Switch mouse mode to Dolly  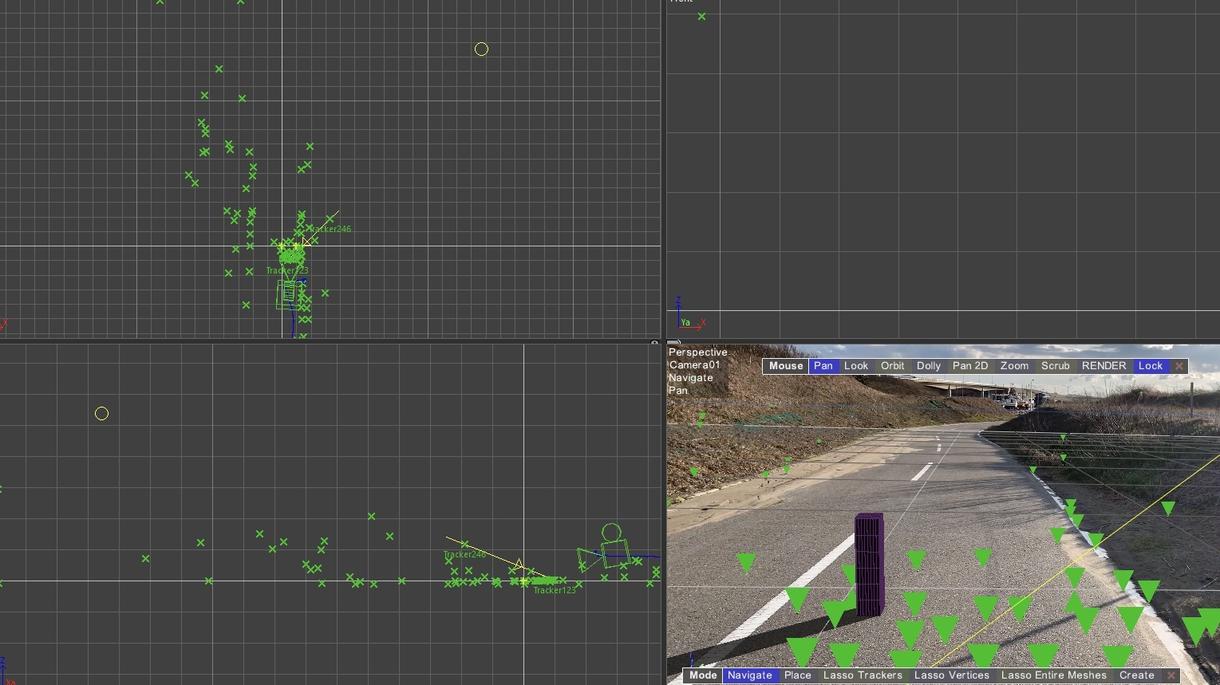[x=928, y=366]
